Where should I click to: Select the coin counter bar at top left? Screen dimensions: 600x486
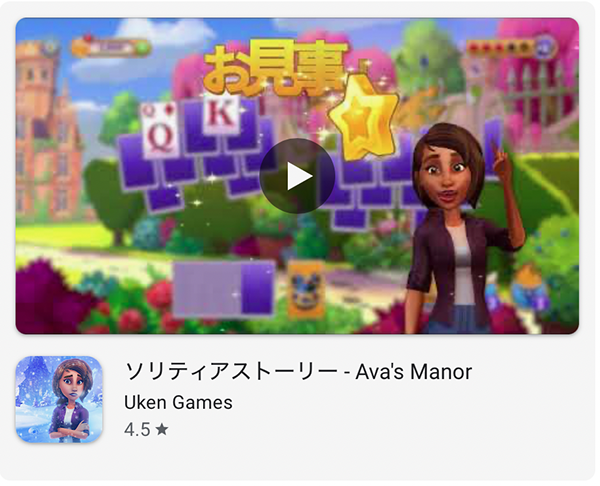[111, 48]
